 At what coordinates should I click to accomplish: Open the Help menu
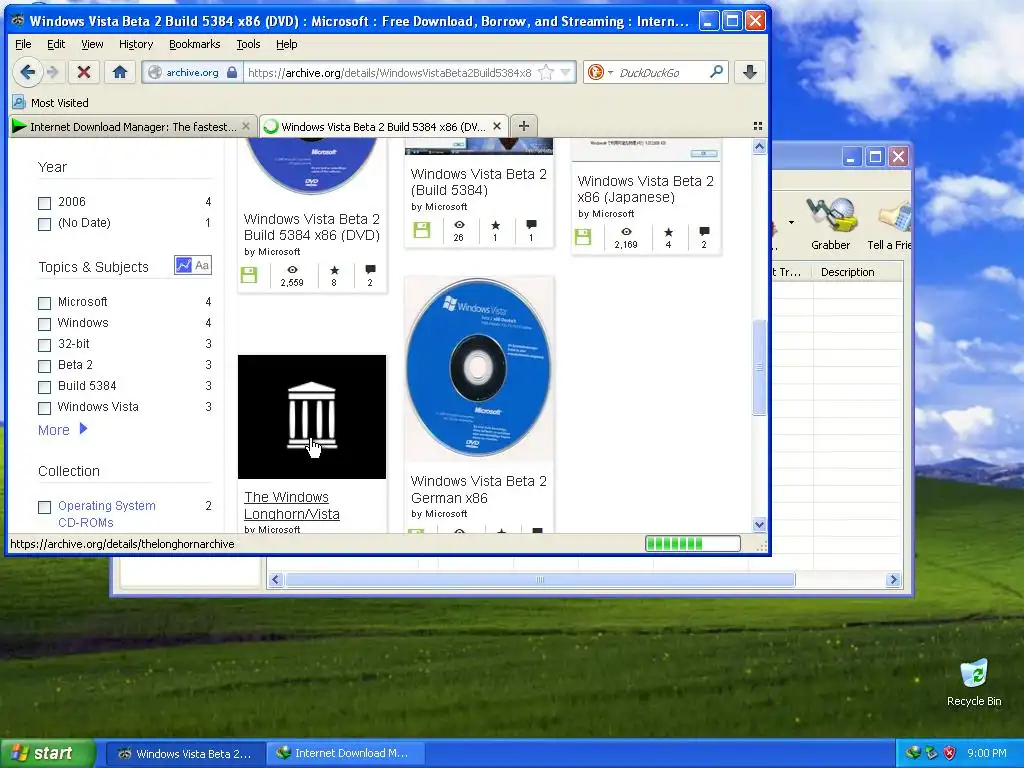click(x=287, y=44)
